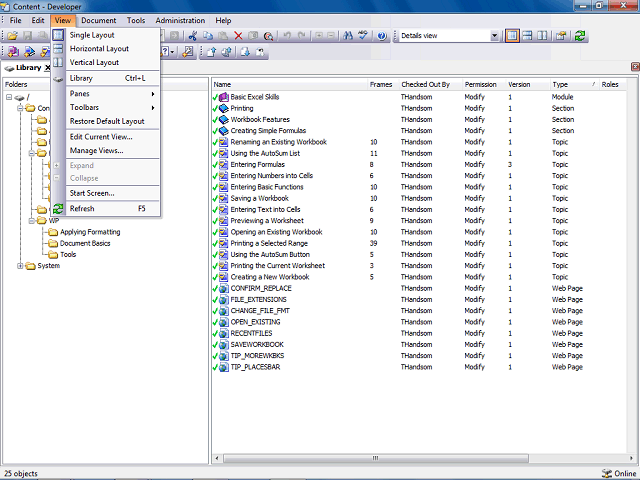Click the Cut scissors toolbar icon
The image size is (640, 480).
tap(193, 36)
